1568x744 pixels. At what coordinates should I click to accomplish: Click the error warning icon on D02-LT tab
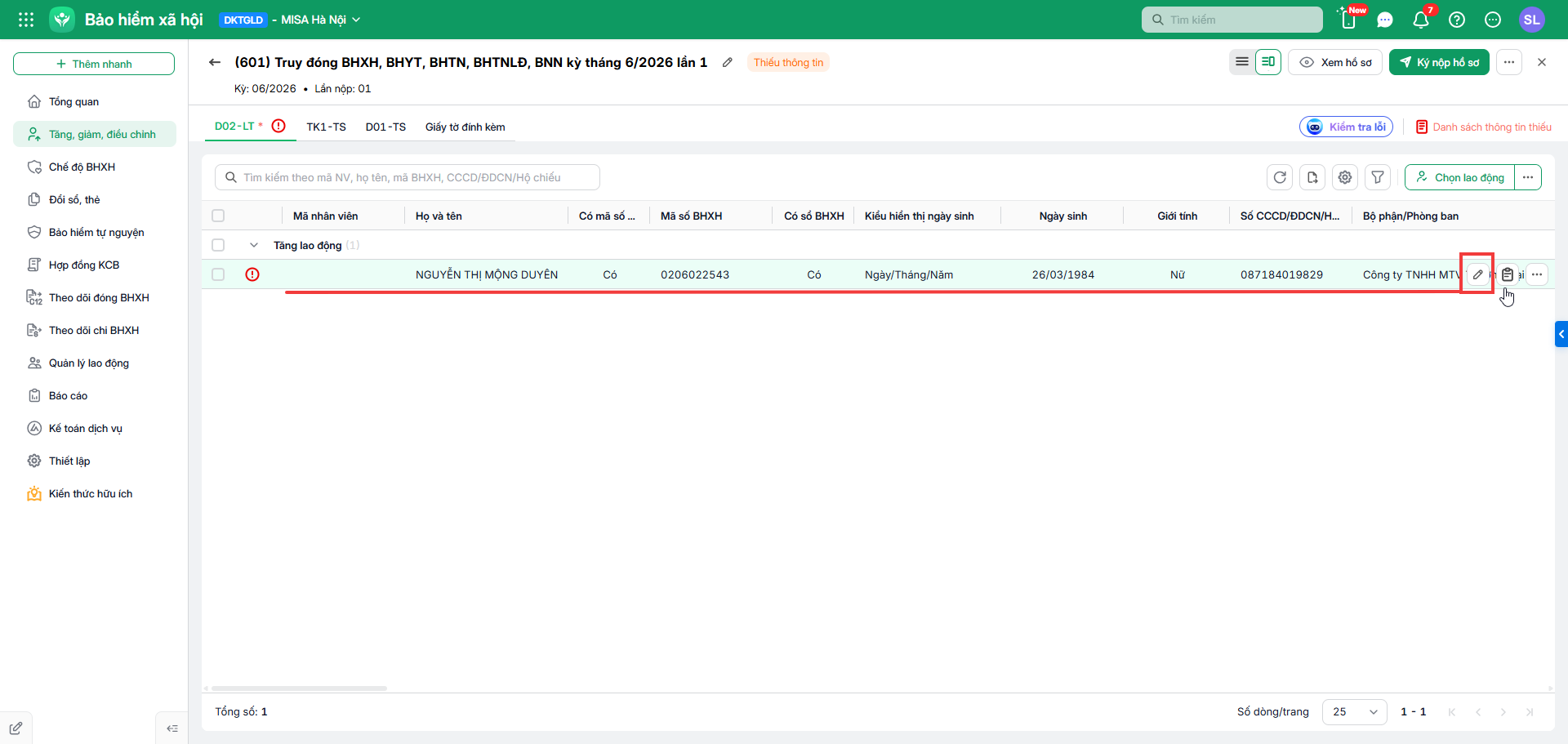(278, 126)
